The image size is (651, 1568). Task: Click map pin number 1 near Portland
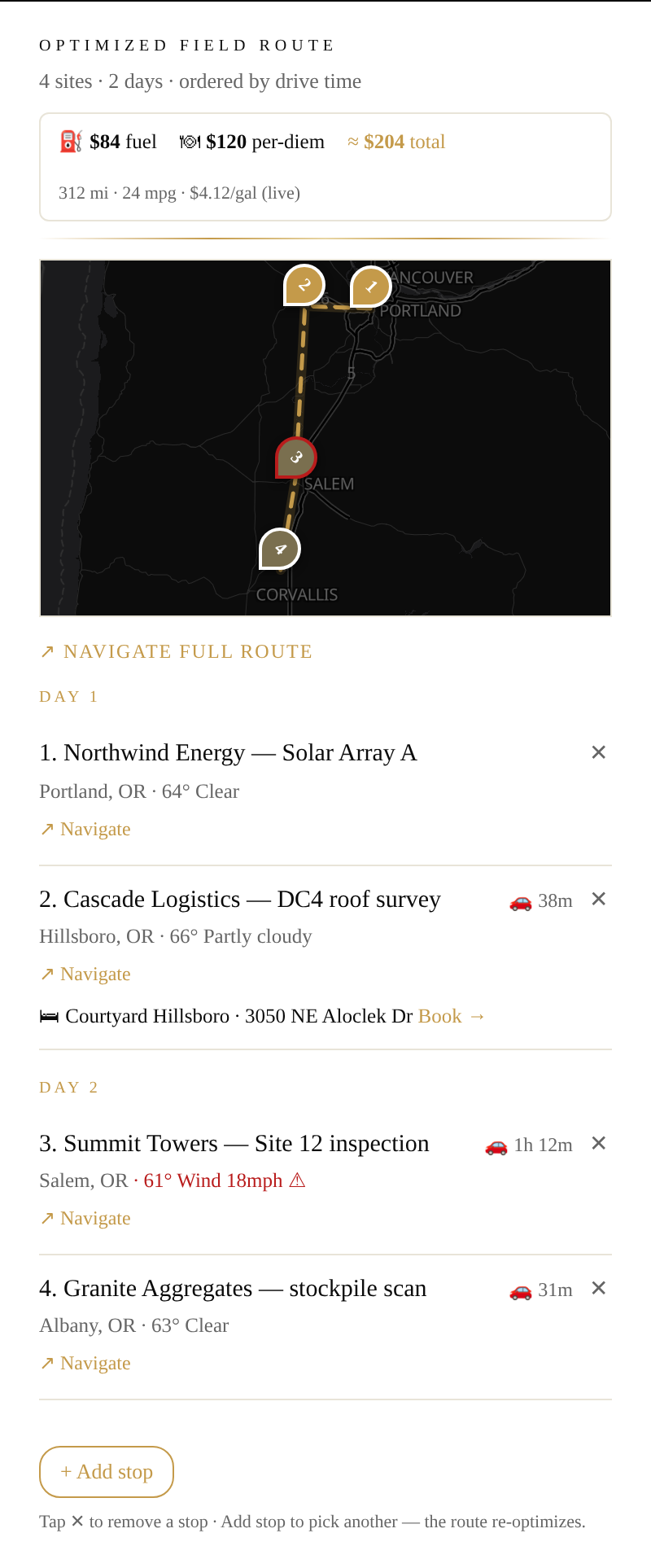click(371, 287)
